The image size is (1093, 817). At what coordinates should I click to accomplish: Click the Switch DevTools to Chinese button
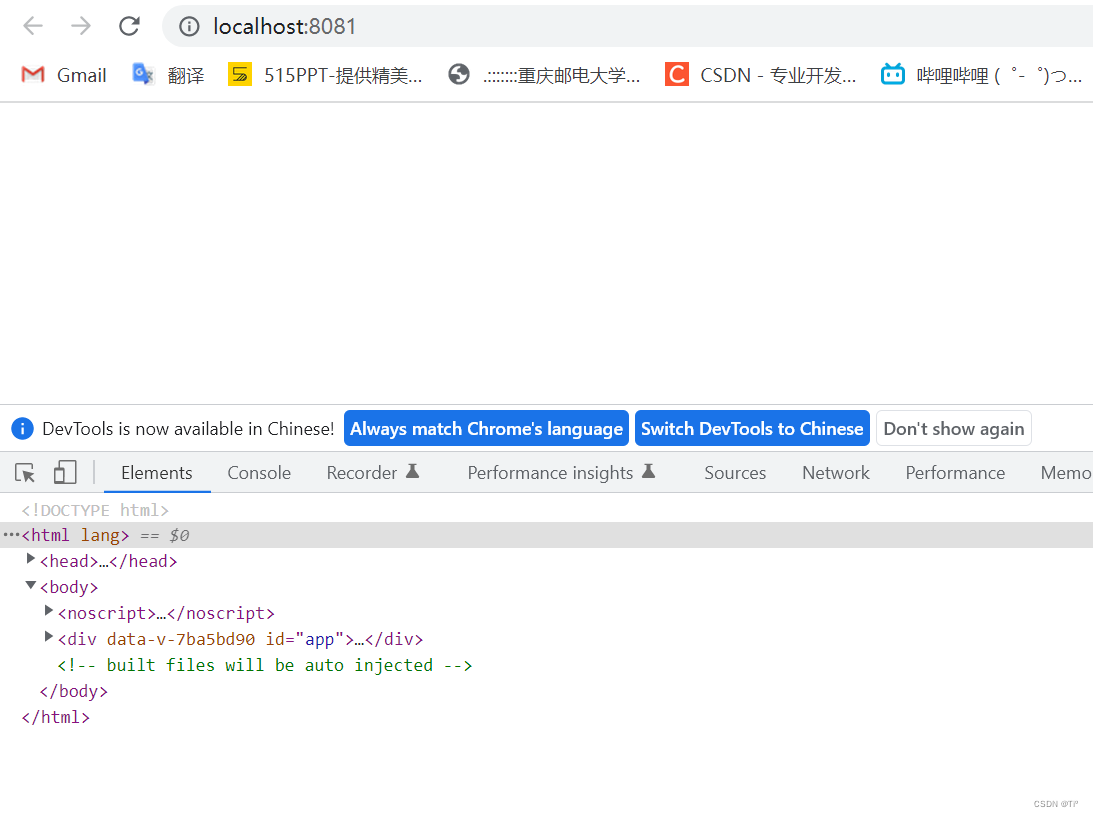pos(751,428)
